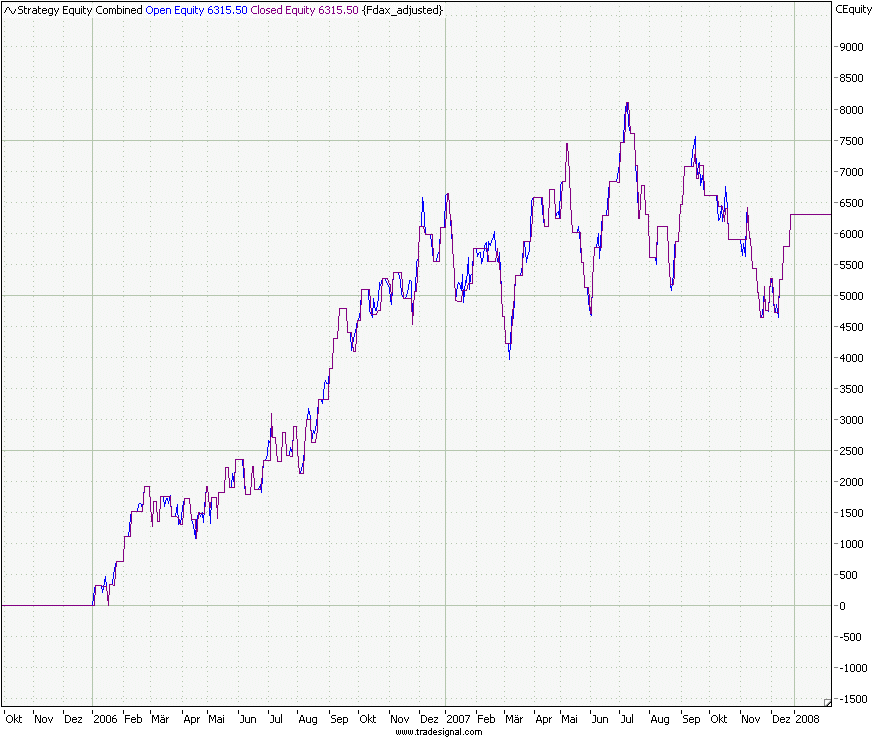The height and width of the screenshot is (738, 879).
Task: Click the line chart icon before Strategy Equity
Action: [10, 10]
